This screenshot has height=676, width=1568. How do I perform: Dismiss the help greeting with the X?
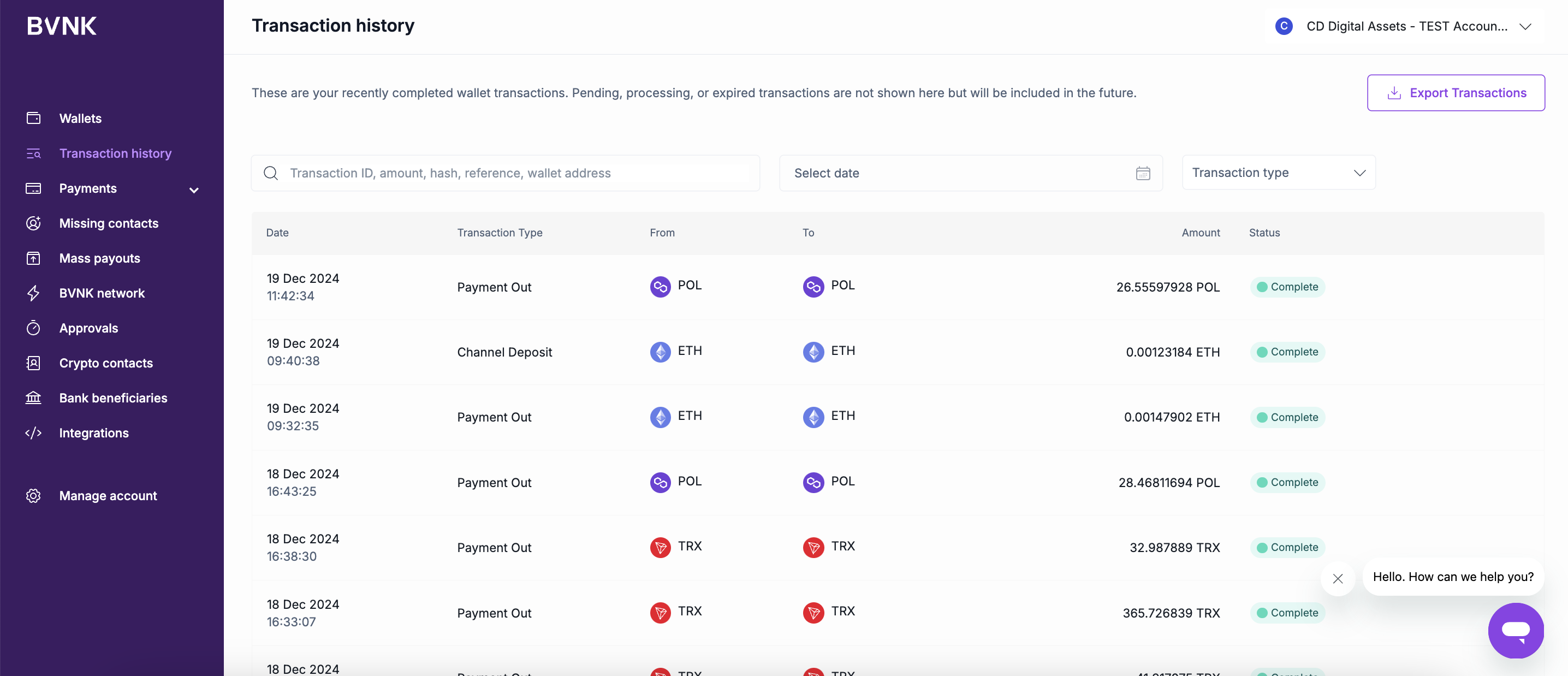(x=1337, y=579)
